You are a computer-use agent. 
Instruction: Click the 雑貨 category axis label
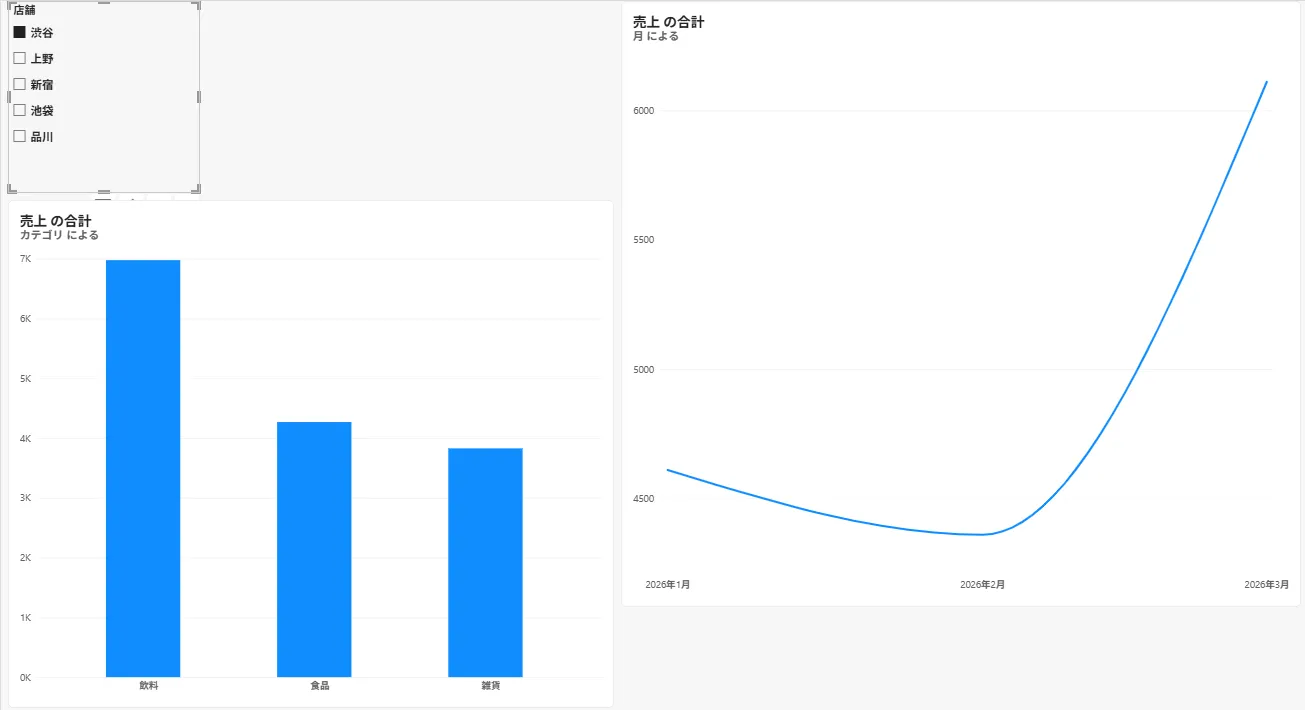click(x=491, y=686)
